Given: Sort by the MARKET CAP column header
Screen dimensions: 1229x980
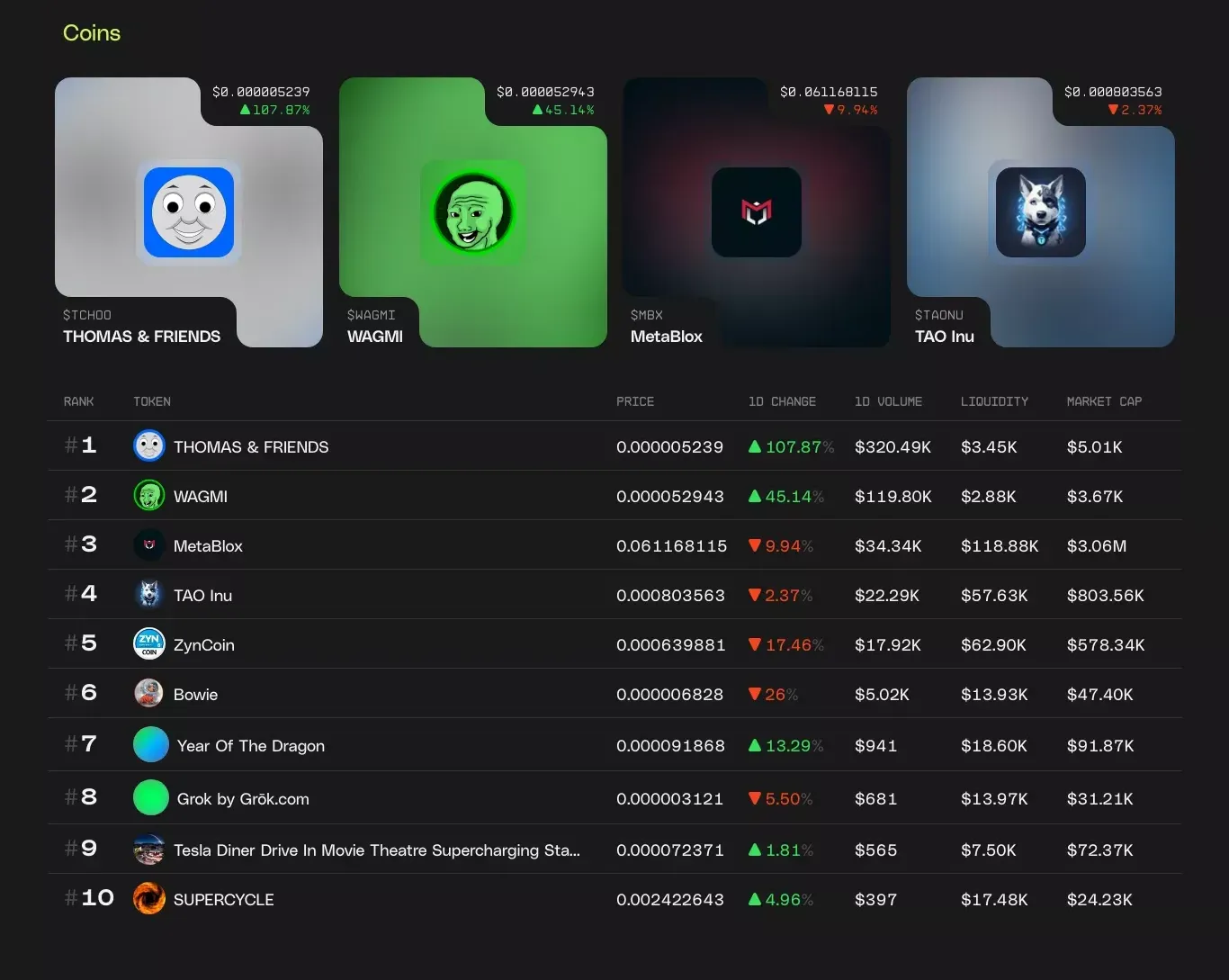Looking at the screenshot, I should point(1104,401).
